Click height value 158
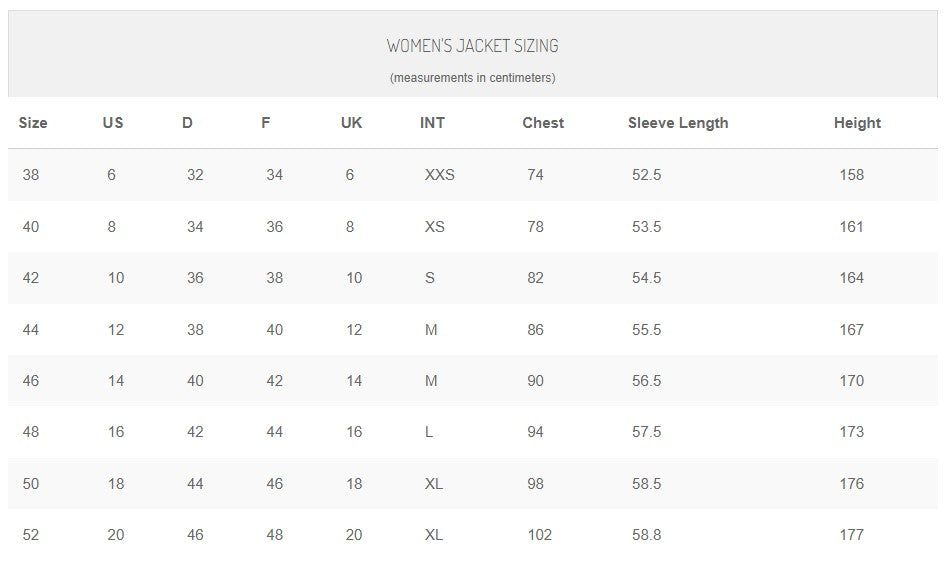The height and width of the screenshot is (564, 948). [x=851, y=175]
